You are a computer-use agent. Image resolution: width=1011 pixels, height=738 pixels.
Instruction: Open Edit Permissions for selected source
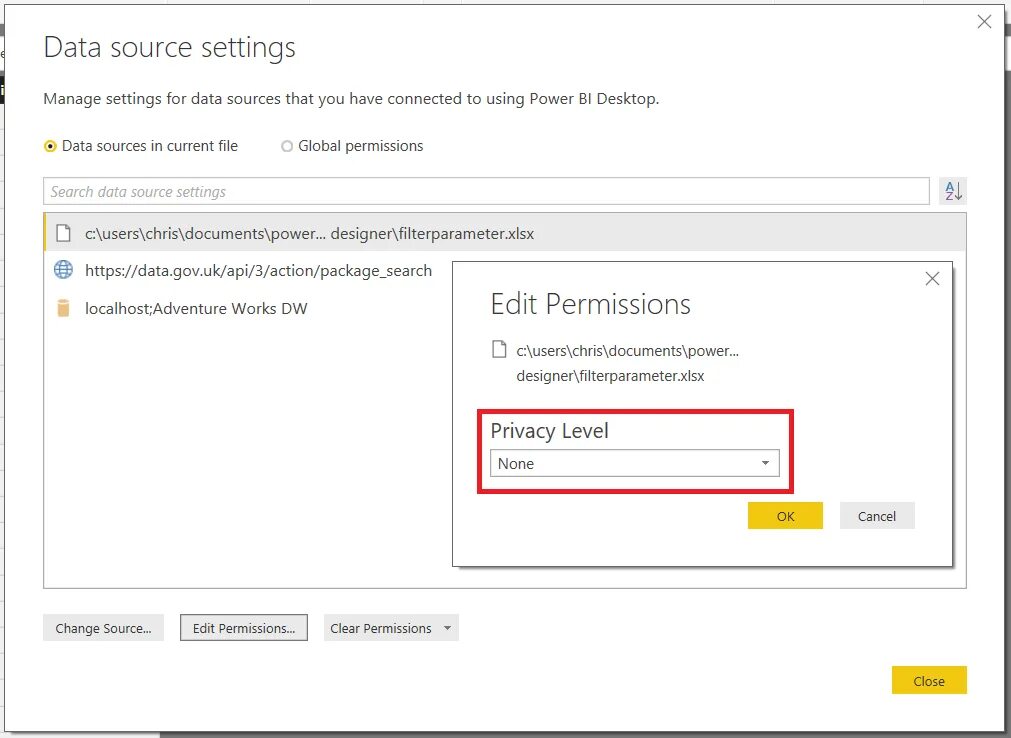pyautogui.click(x=243, y=628)
